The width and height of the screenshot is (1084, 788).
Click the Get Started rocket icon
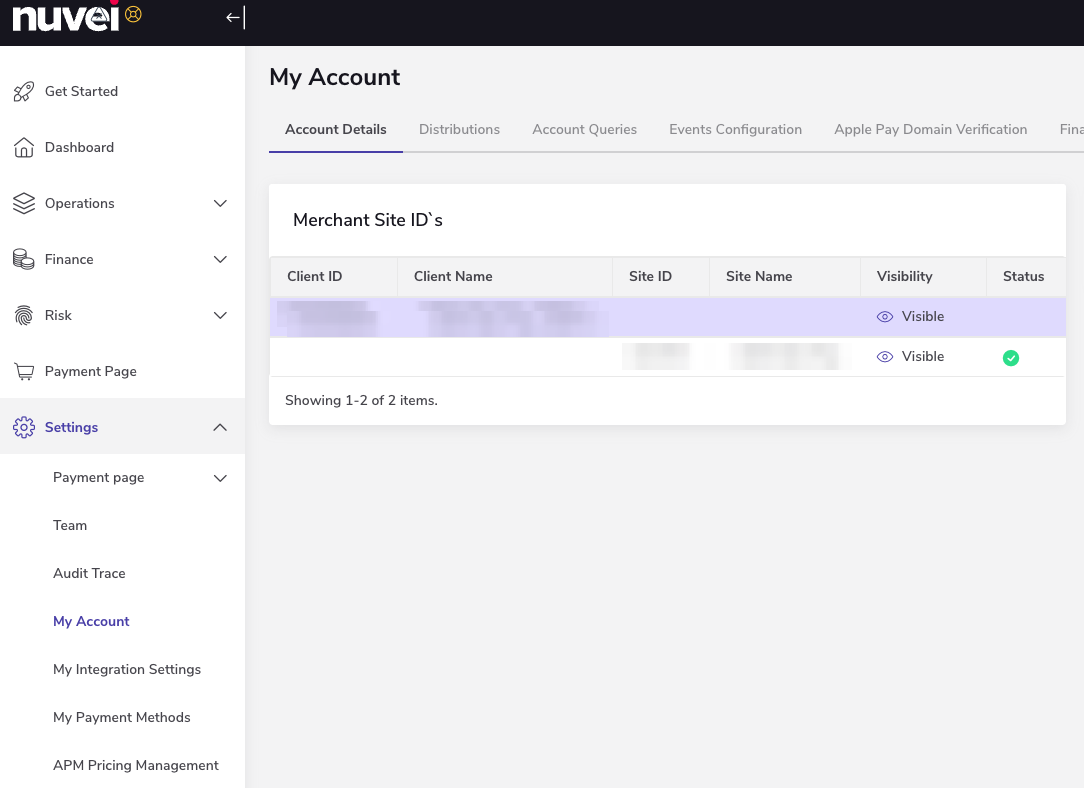tap(24, 91)
